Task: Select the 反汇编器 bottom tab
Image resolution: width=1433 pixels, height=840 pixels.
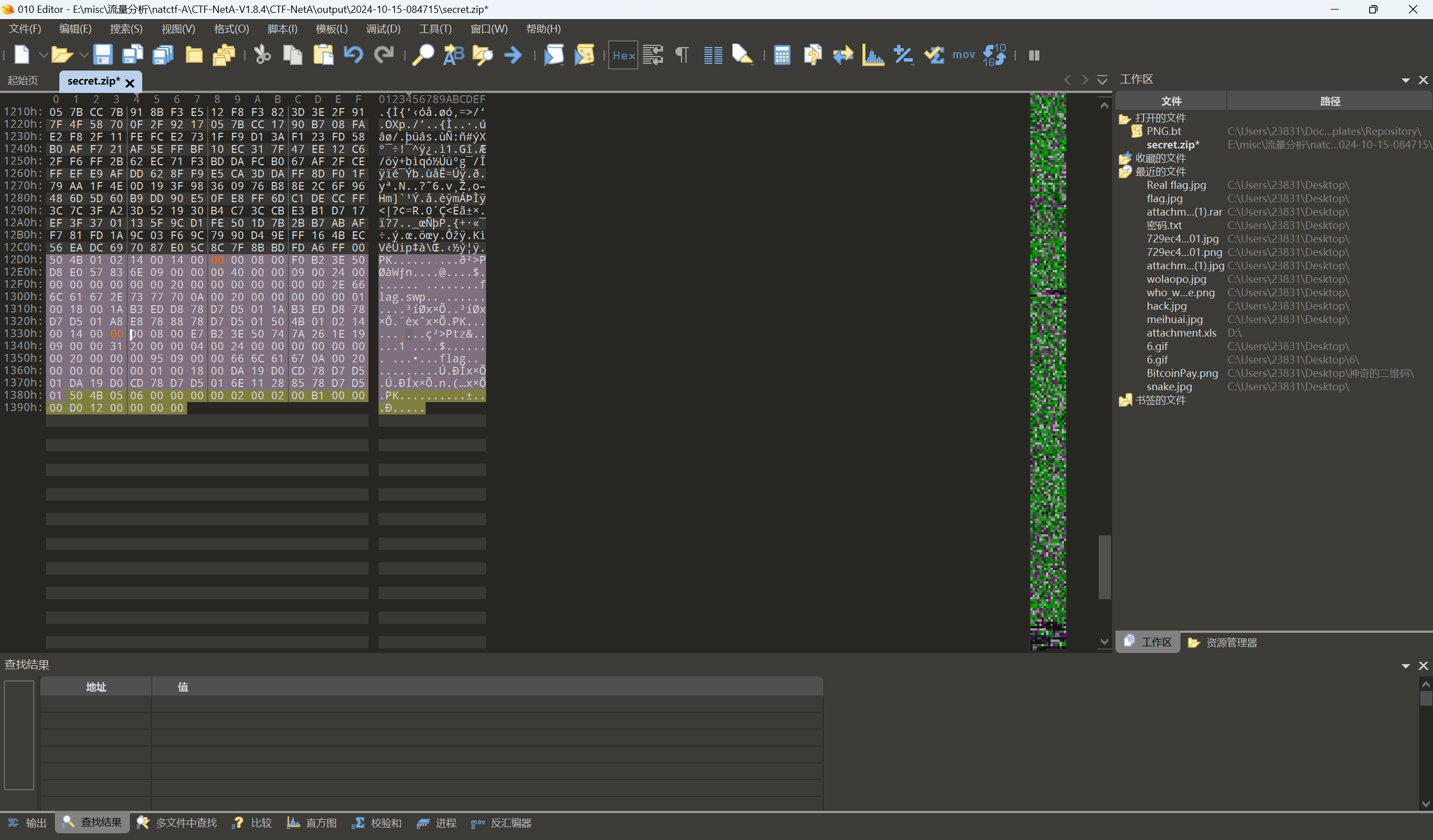Action: (x=501, y=823)
